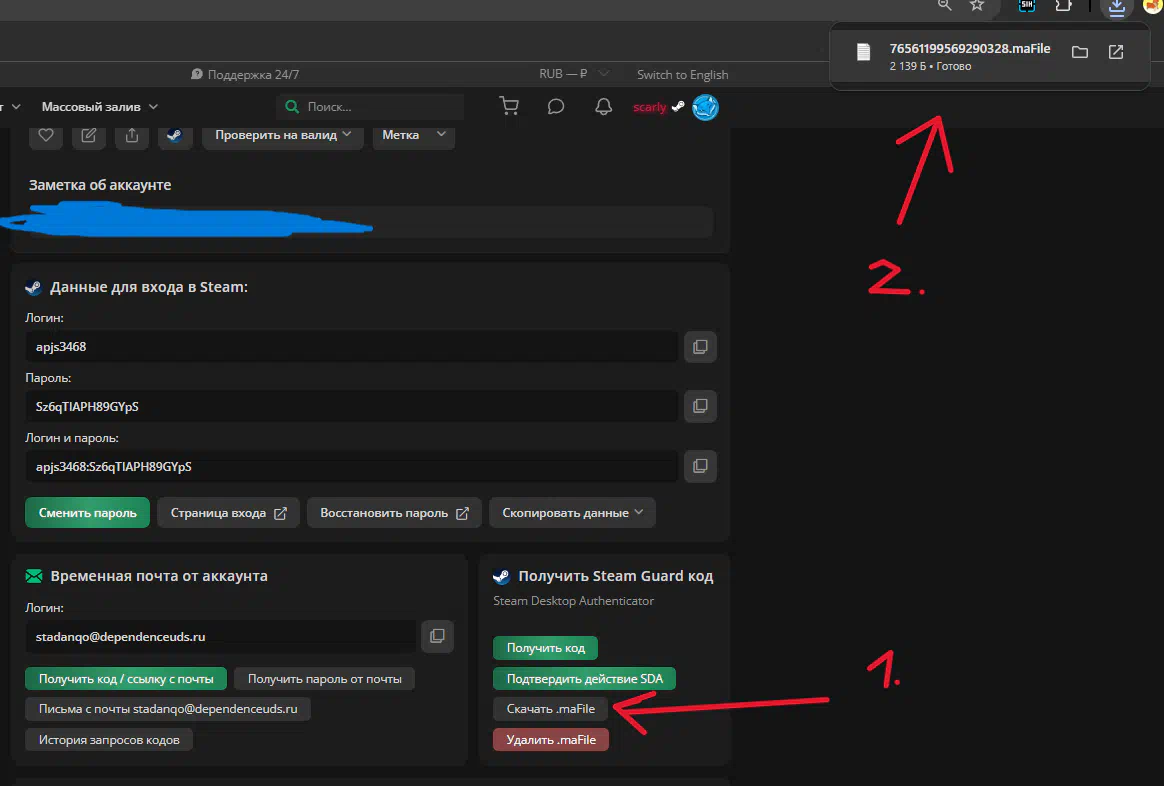Copy the Steam login apjs3468
The width and height of the screenshot is (1164, 786).
pos(700,347)
